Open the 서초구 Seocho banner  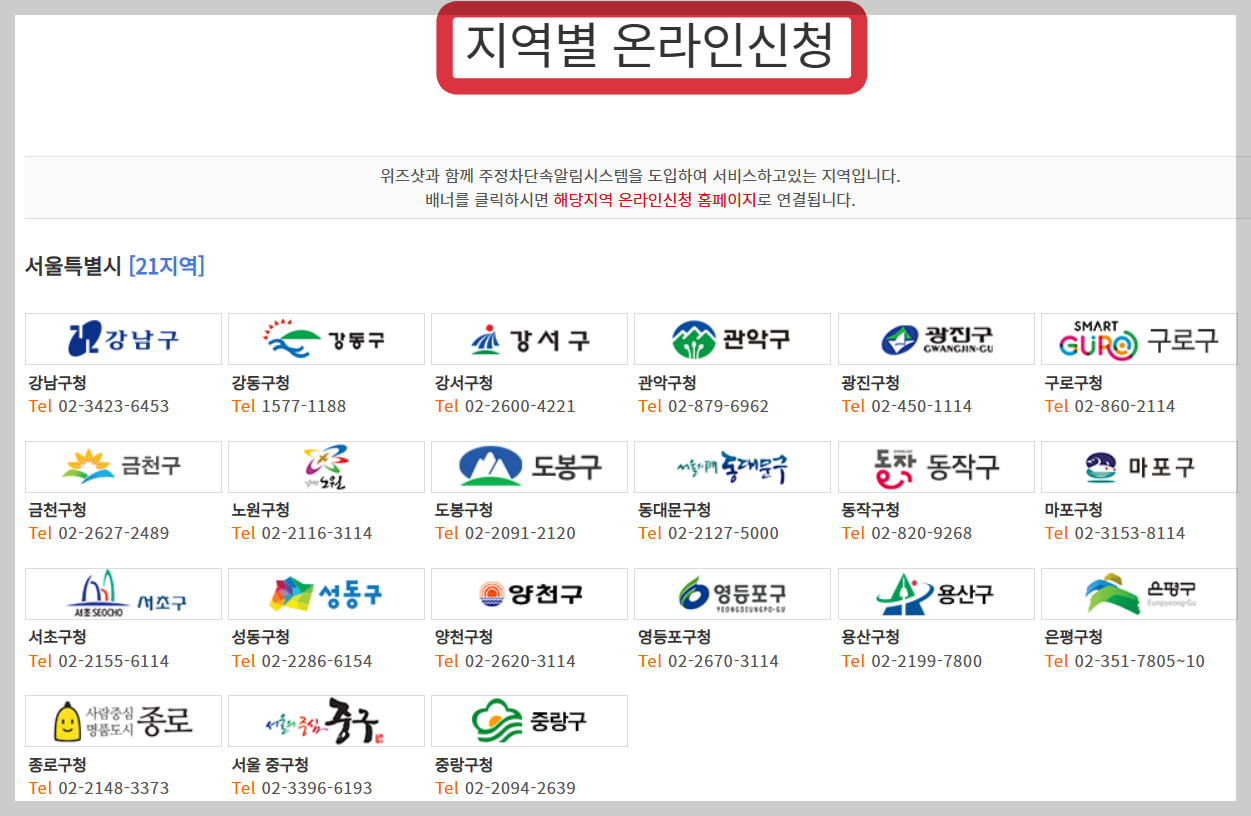[123, 594]
